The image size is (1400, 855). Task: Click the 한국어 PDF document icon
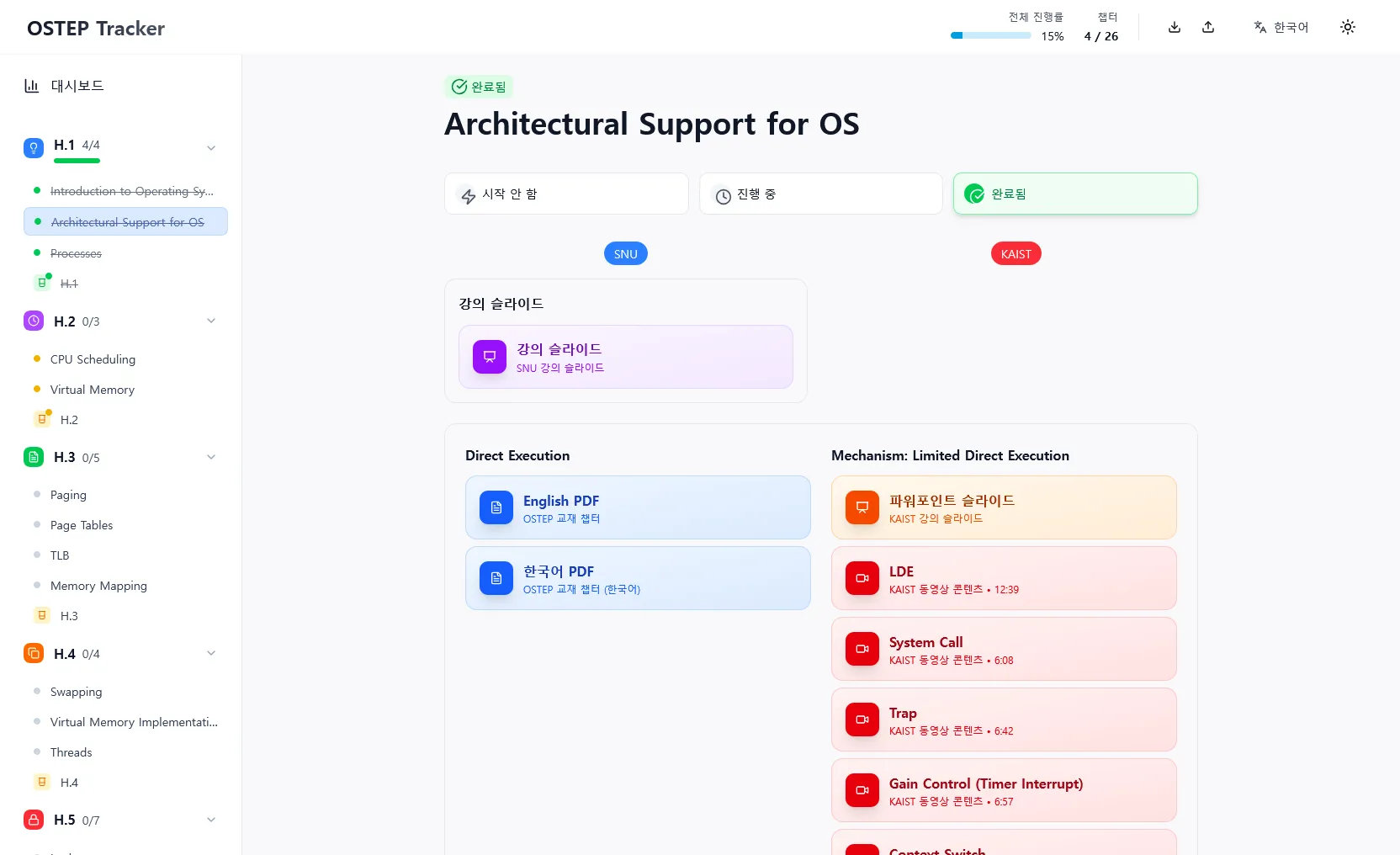(x=496, y=578)
